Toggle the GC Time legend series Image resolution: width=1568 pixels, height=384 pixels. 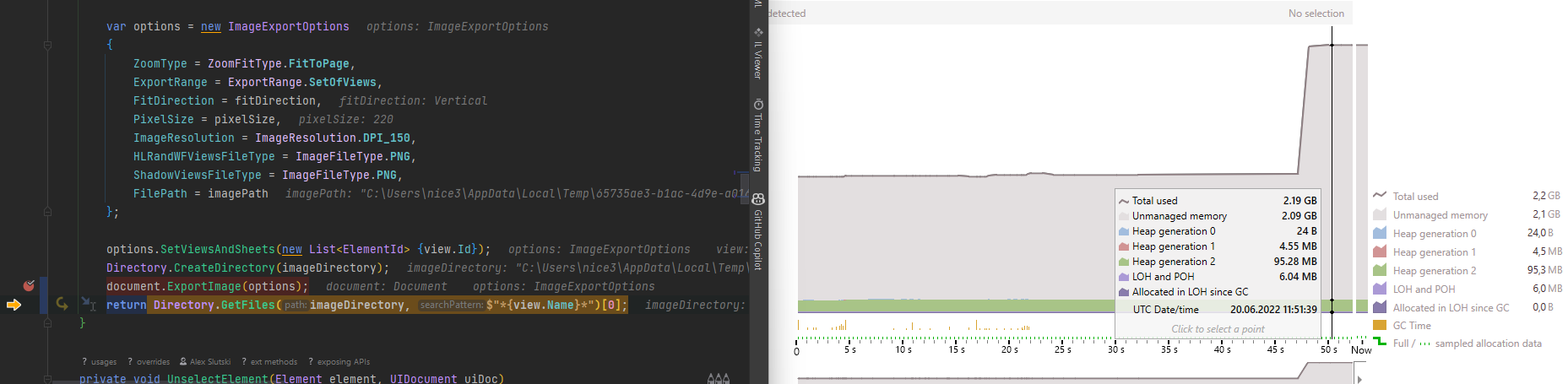coord(1403,326)
